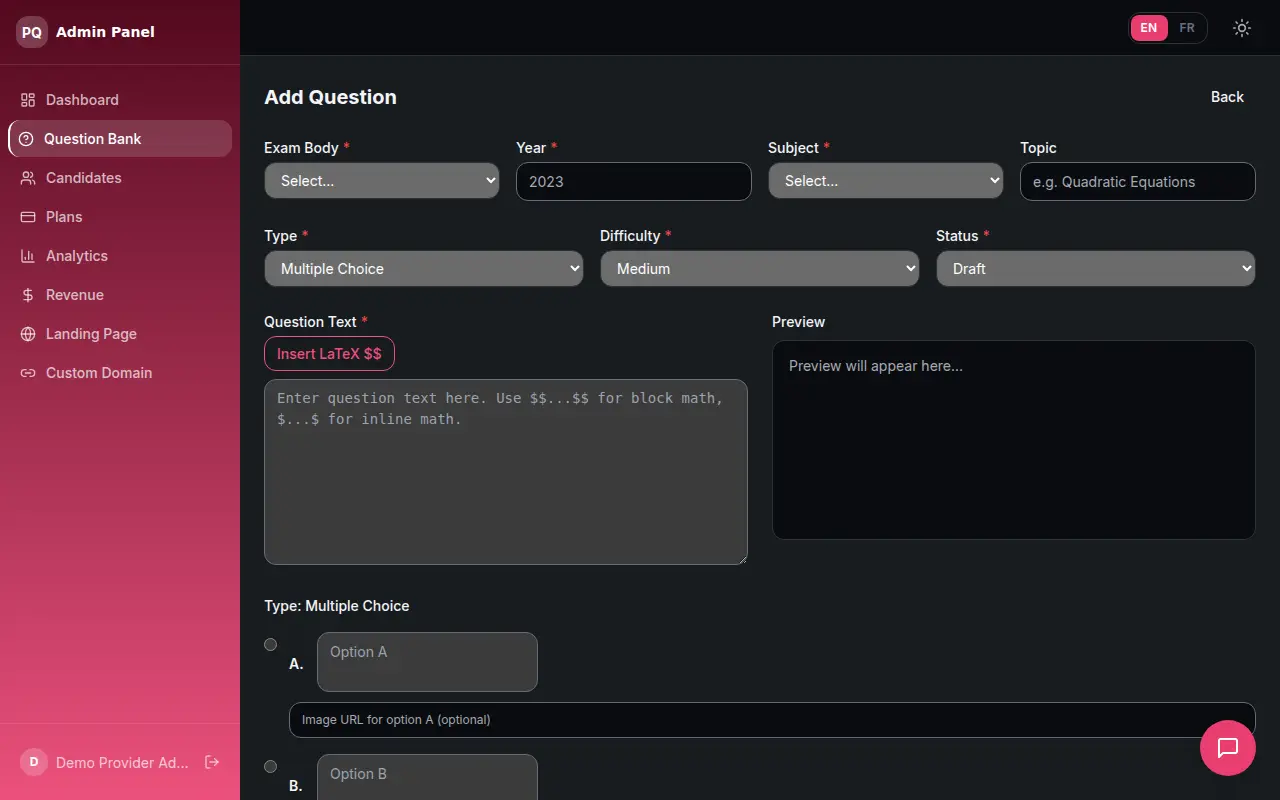Screen dimensions: 1280x800
Task: Open the Analytics menu item
Action: click(x=120, y=256)
